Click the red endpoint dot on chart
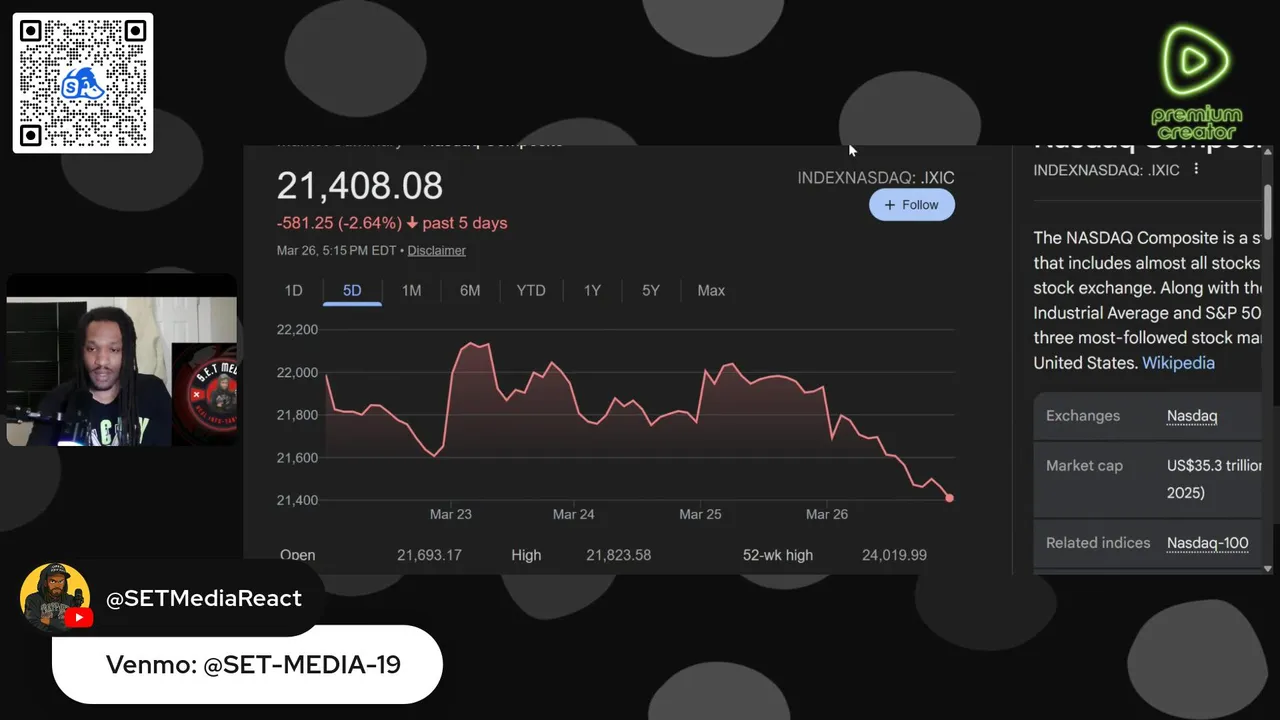 pyautogui.click(x=949, y=498)
